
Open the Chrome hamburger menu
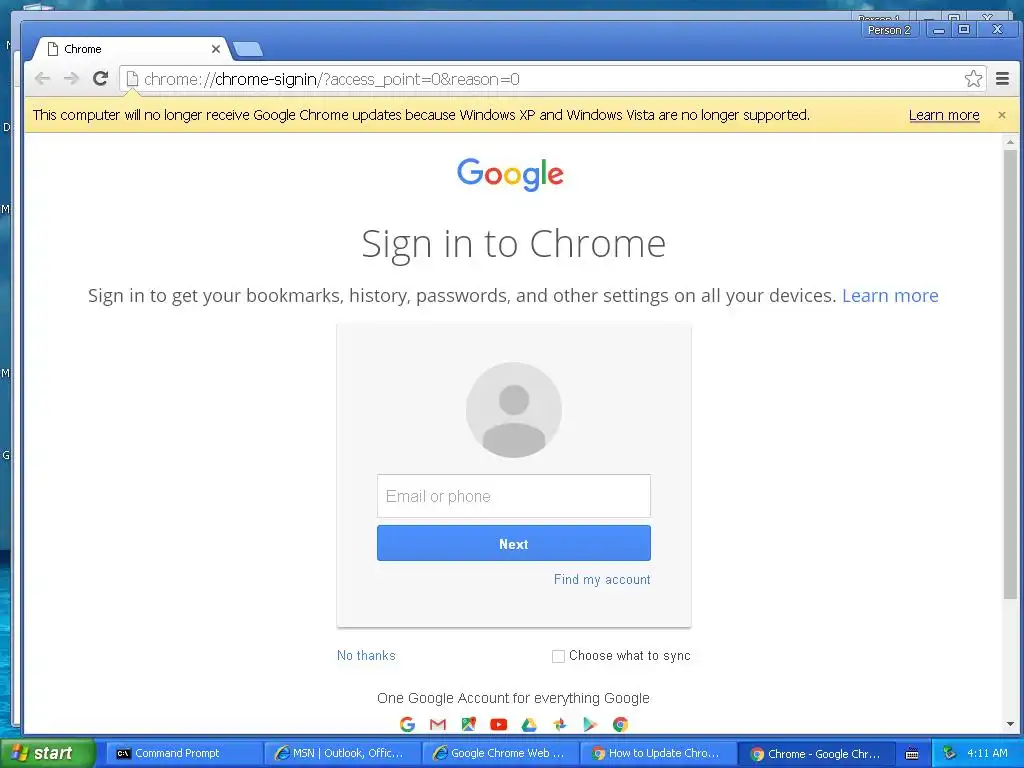click(1002, 79)
